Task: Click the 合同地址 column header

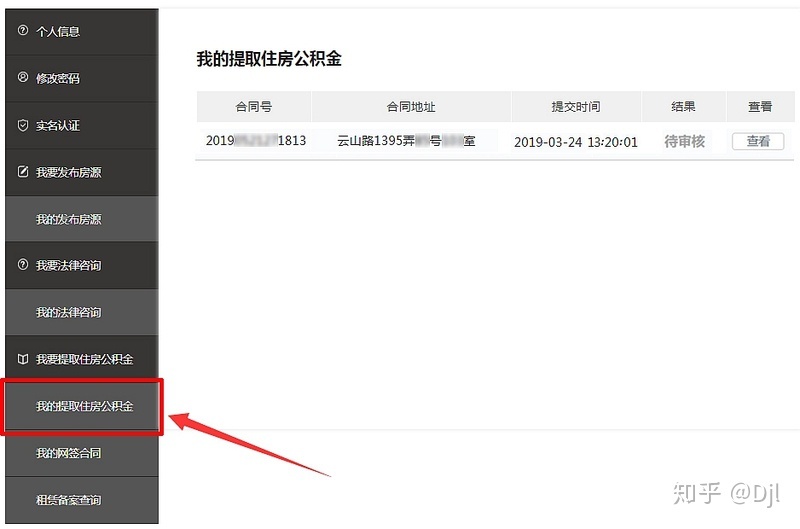Action: coord(411,107)
